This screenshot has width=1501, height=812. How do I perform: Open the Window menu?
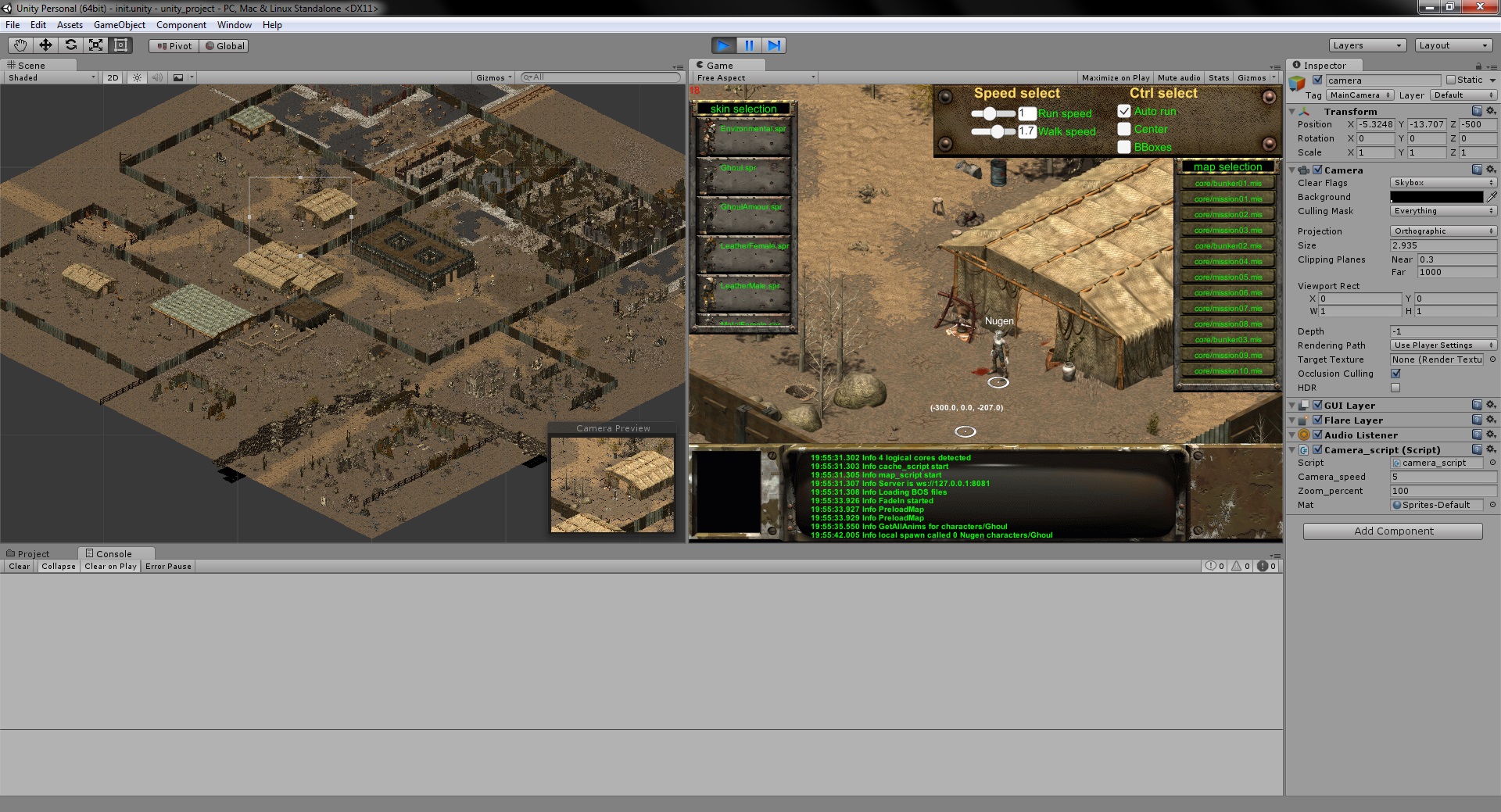pyautogui.click(x=235, y=25)
